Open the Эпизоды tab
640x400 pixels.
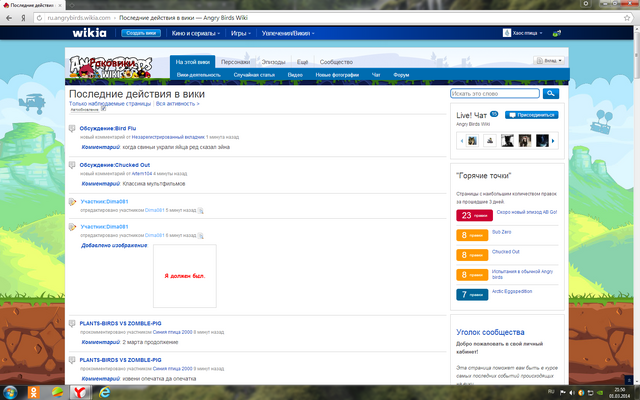coord(273,62)
